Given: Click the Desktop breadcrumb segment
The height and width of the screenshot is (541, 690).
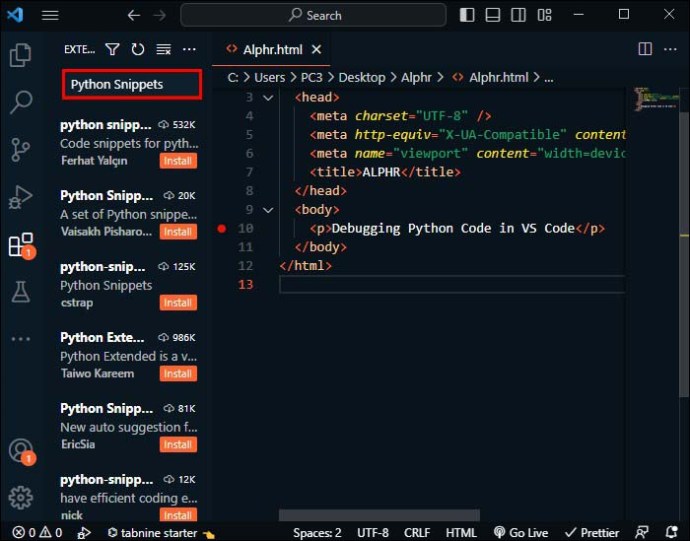Looking at the screenshot, I should coord(362,77).
